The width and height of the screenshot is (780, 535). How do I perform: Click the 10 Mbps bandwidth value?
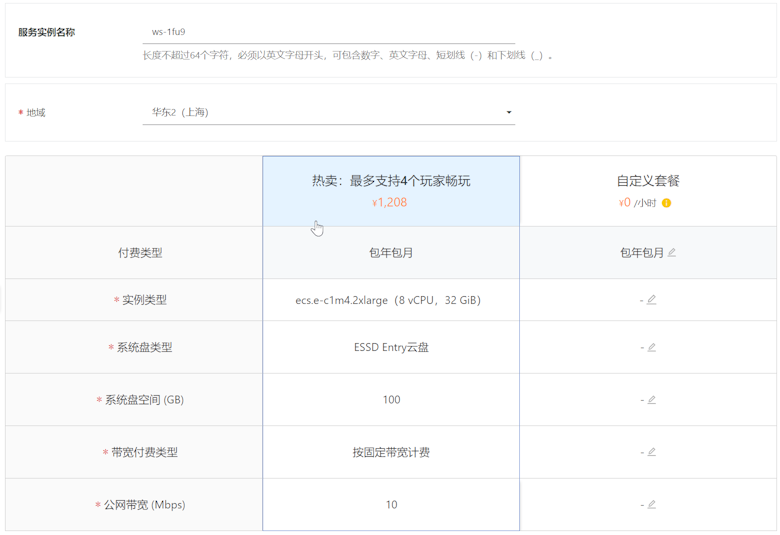tap(391, 505)
